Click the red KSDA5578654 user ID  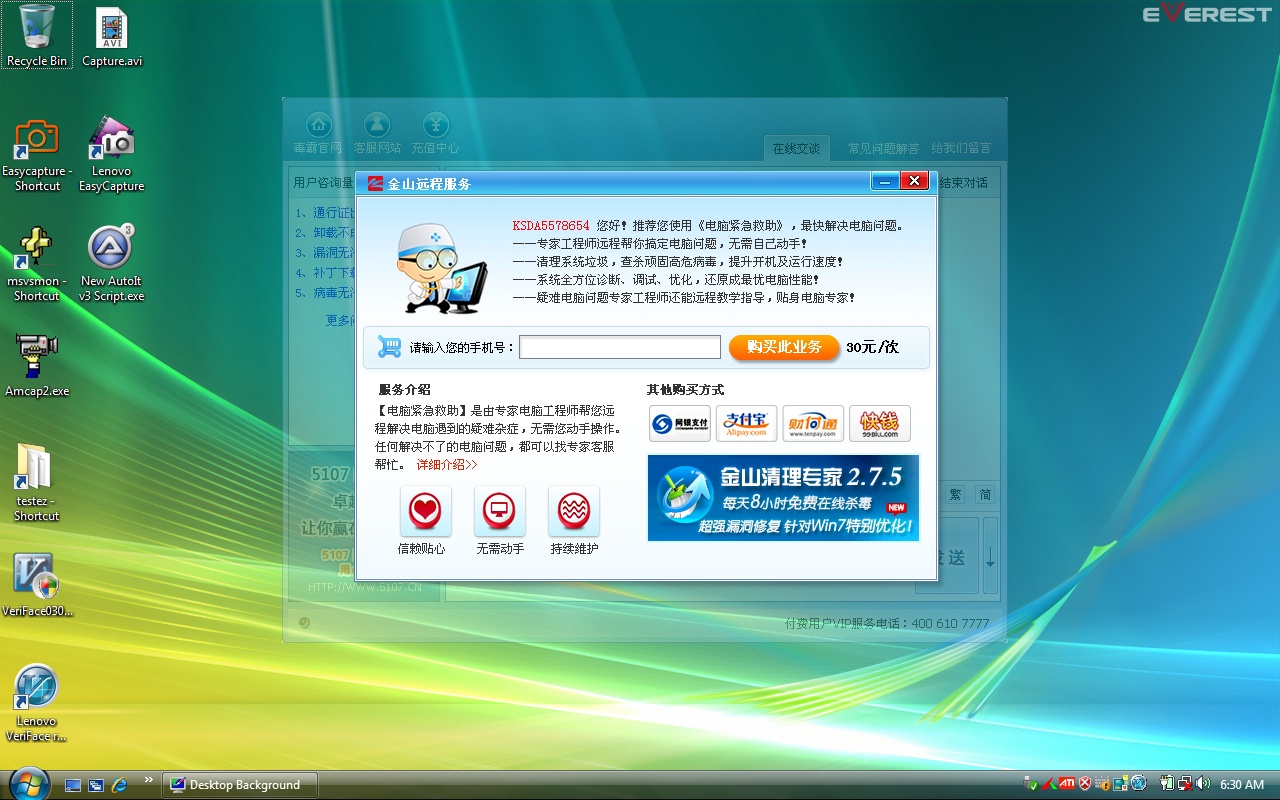[551, 226]
